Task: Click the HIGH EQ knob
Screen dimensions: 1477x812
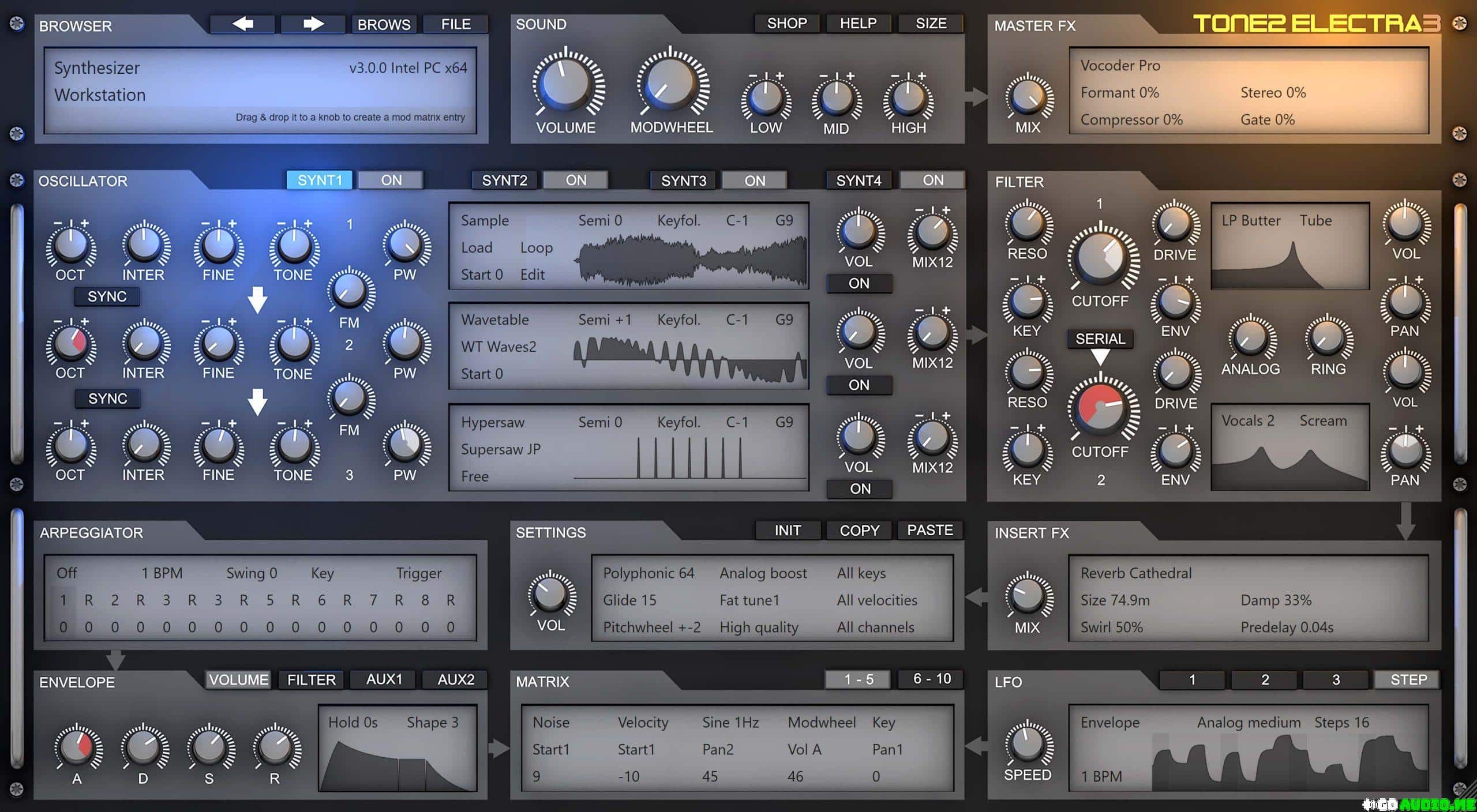Action: pos(908,98)
